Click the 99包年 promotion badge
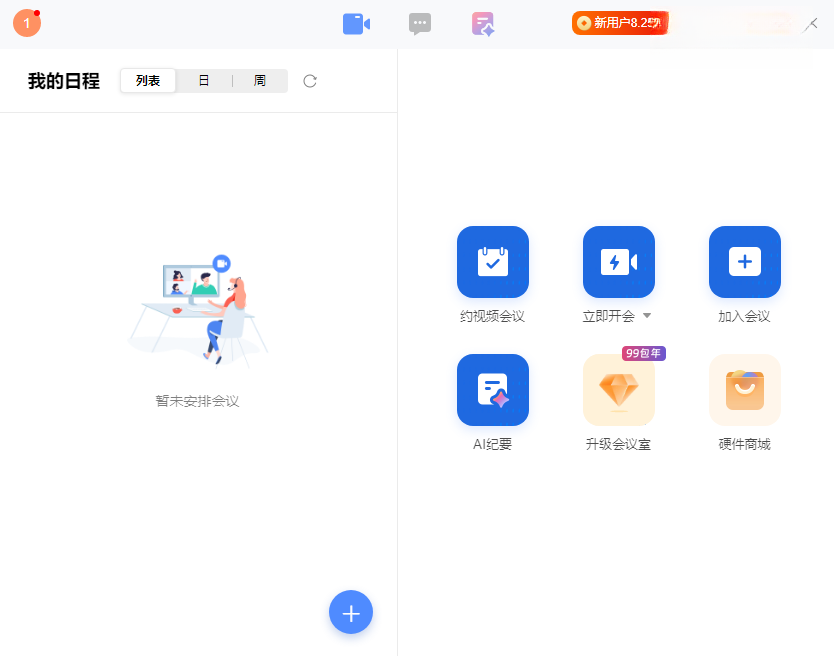 point(644,353)
